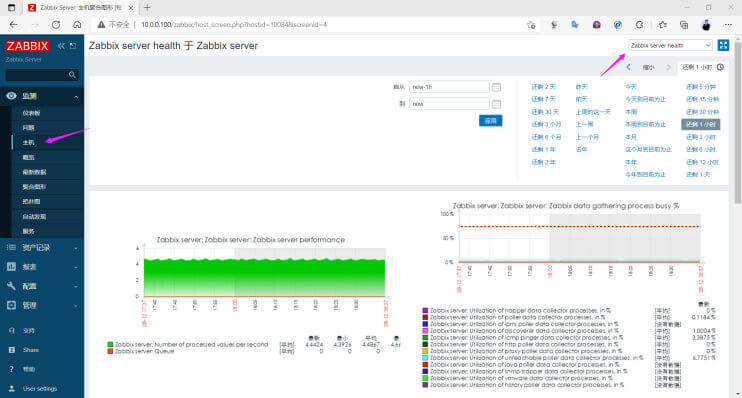742x398 pixels.
Task: Open the calendar picker for the from field
Action: tap(496, 87)
